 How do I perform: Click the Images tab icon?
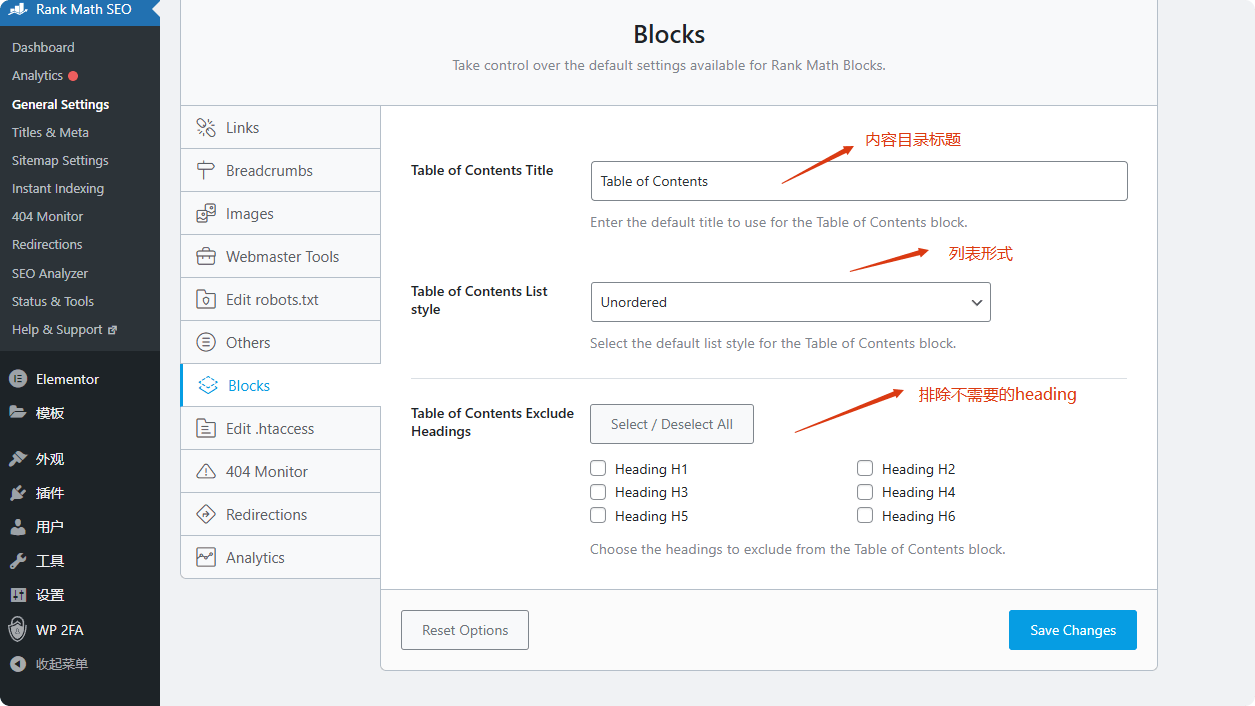click(x=206, y=213)
